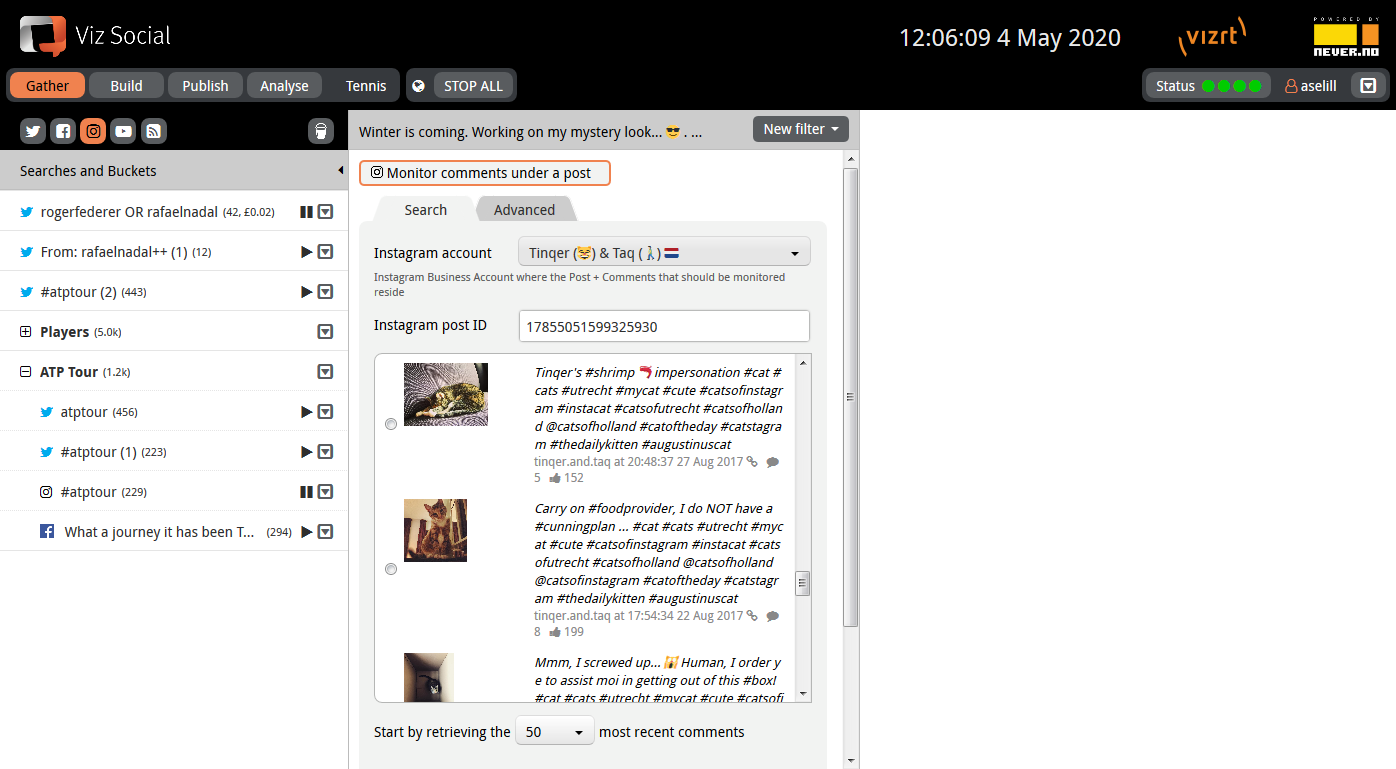Open options menu for From: rafaelnadal++
This screenshot has height=769, width=1396.
point(325,252)
